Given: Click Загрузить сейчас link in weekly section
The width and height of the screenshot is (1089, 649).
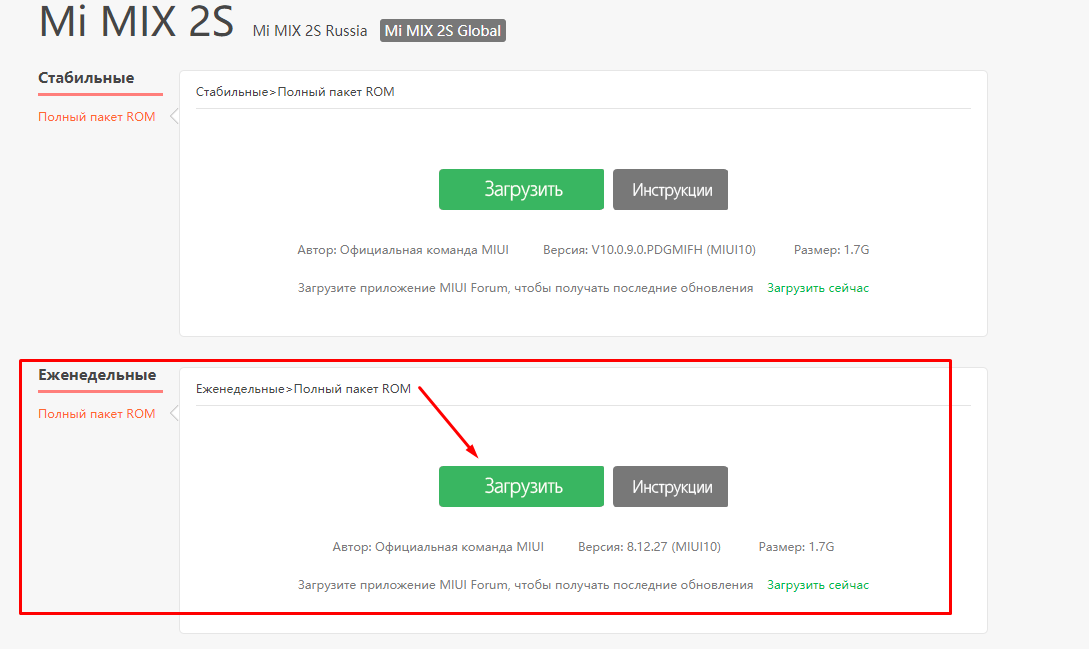Looking at the screenshot, I should [x=818, y=585].
